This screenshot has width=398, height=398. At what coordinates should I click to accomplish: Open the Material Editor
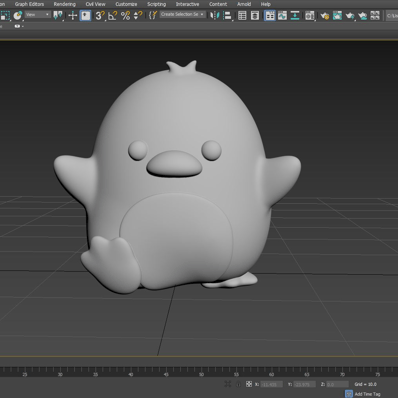pyautogui.click(x=310, y=15)
